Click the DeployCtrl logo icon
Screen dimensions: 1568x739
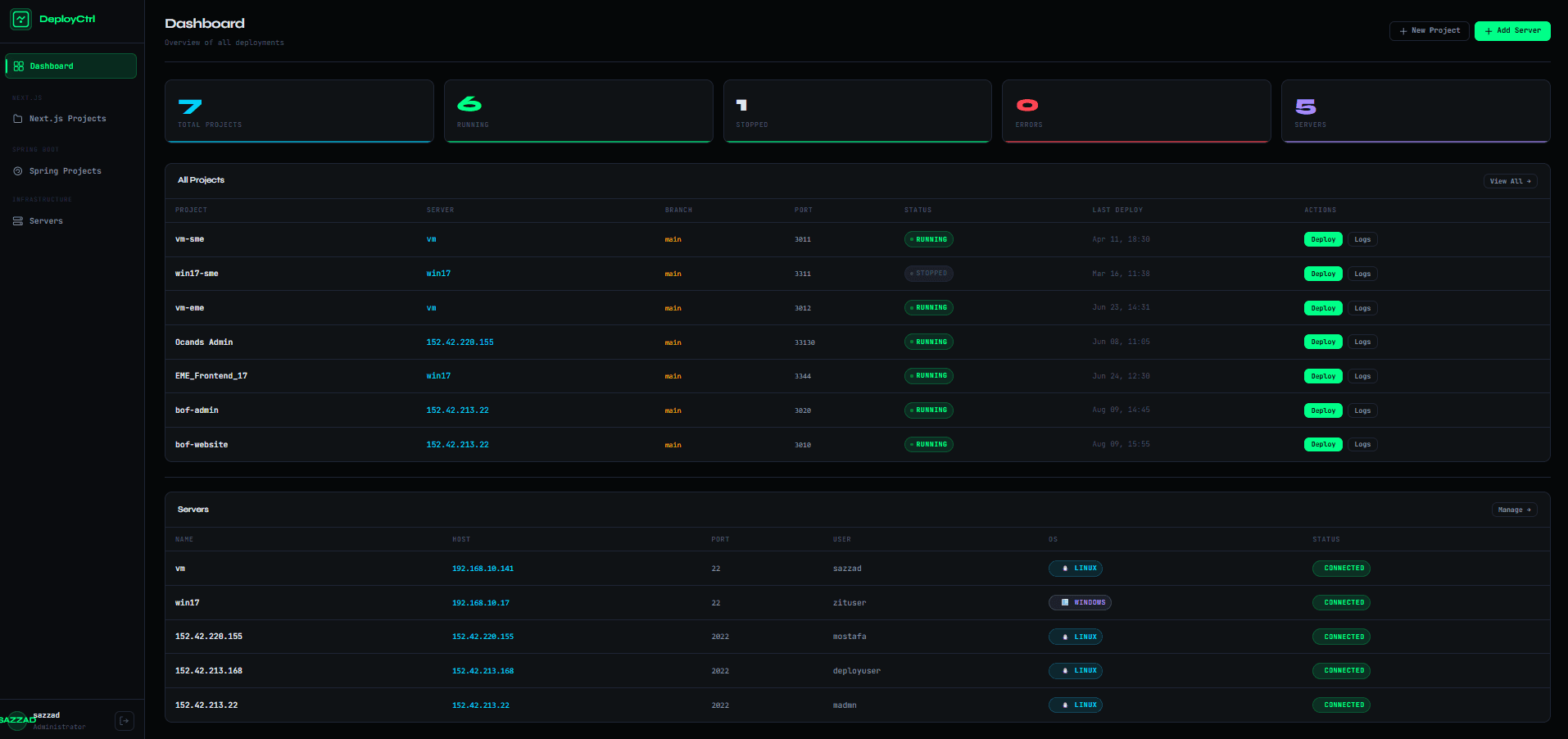[20, 19]
